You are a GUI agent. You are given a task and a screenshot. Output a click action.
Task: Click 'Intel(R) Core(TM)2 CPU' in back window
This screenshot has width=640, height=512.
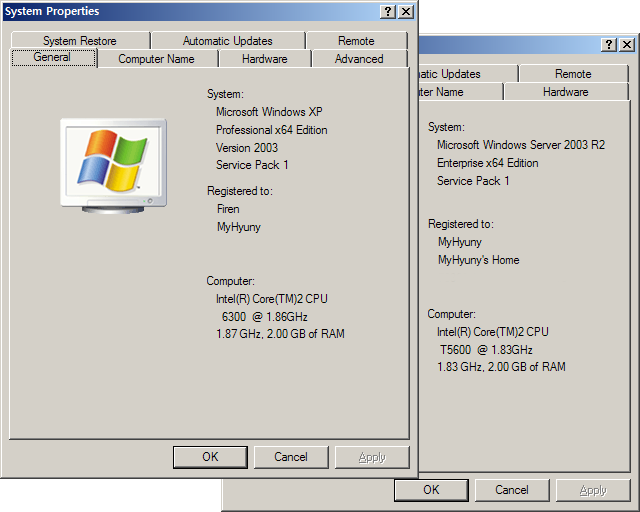493,332
